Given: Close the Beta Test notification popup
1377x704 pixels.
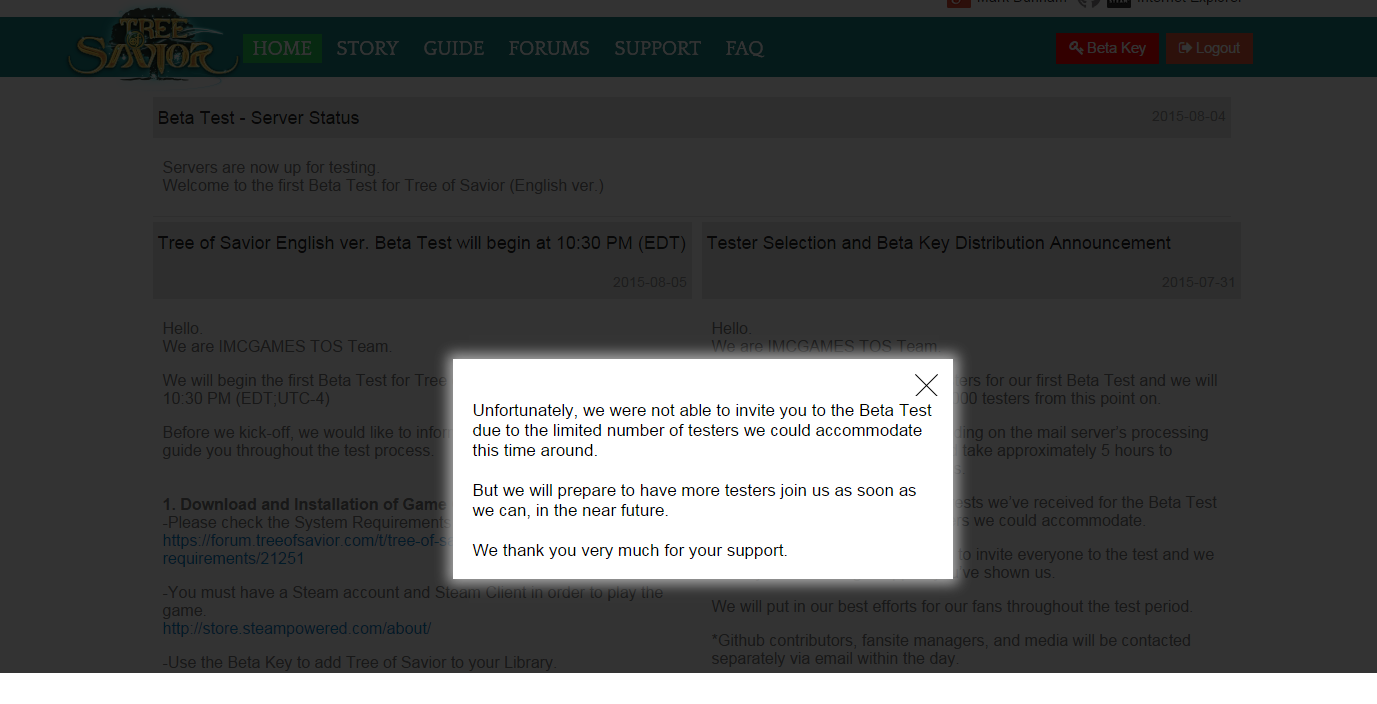Looking at the screenshot, I should (926, 385).
